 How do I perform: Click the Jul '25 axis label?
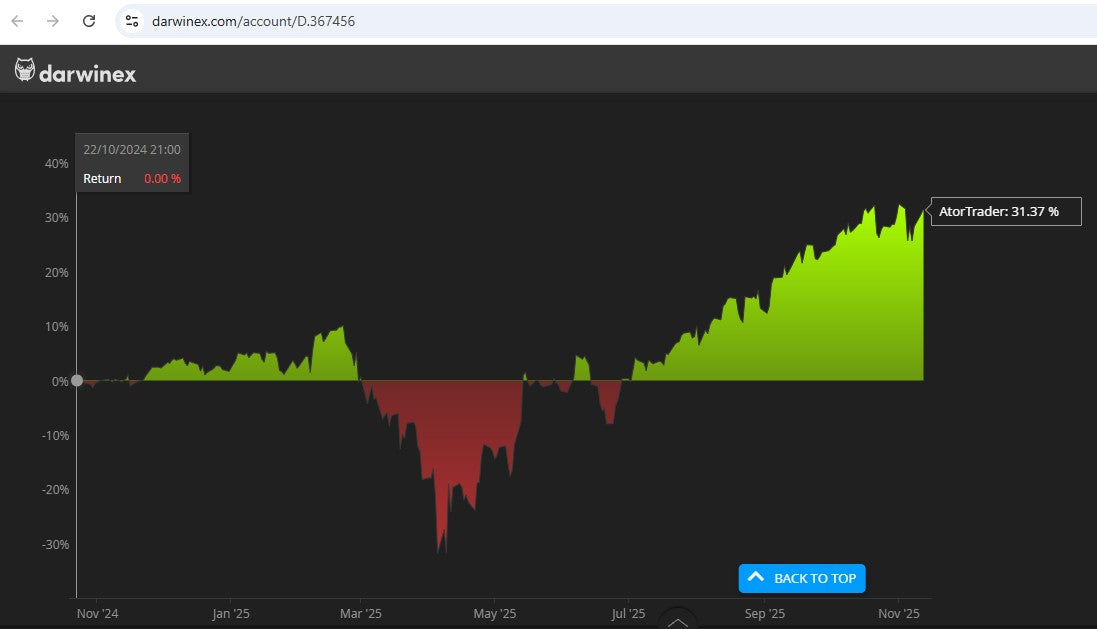tap(627, 614)
